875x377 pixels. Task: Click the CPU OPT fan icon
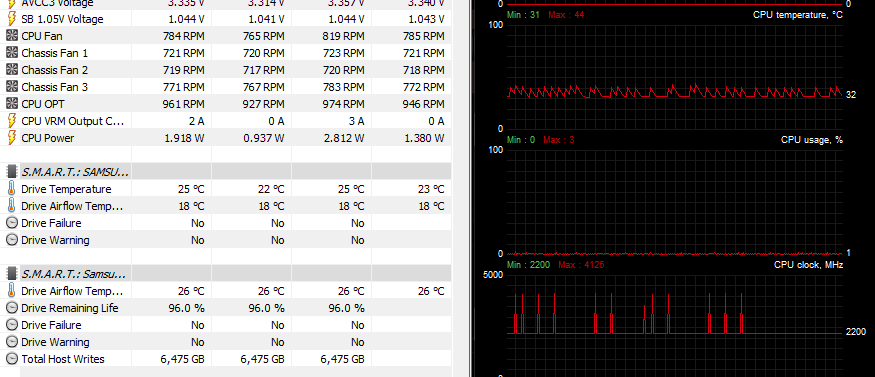11,104
